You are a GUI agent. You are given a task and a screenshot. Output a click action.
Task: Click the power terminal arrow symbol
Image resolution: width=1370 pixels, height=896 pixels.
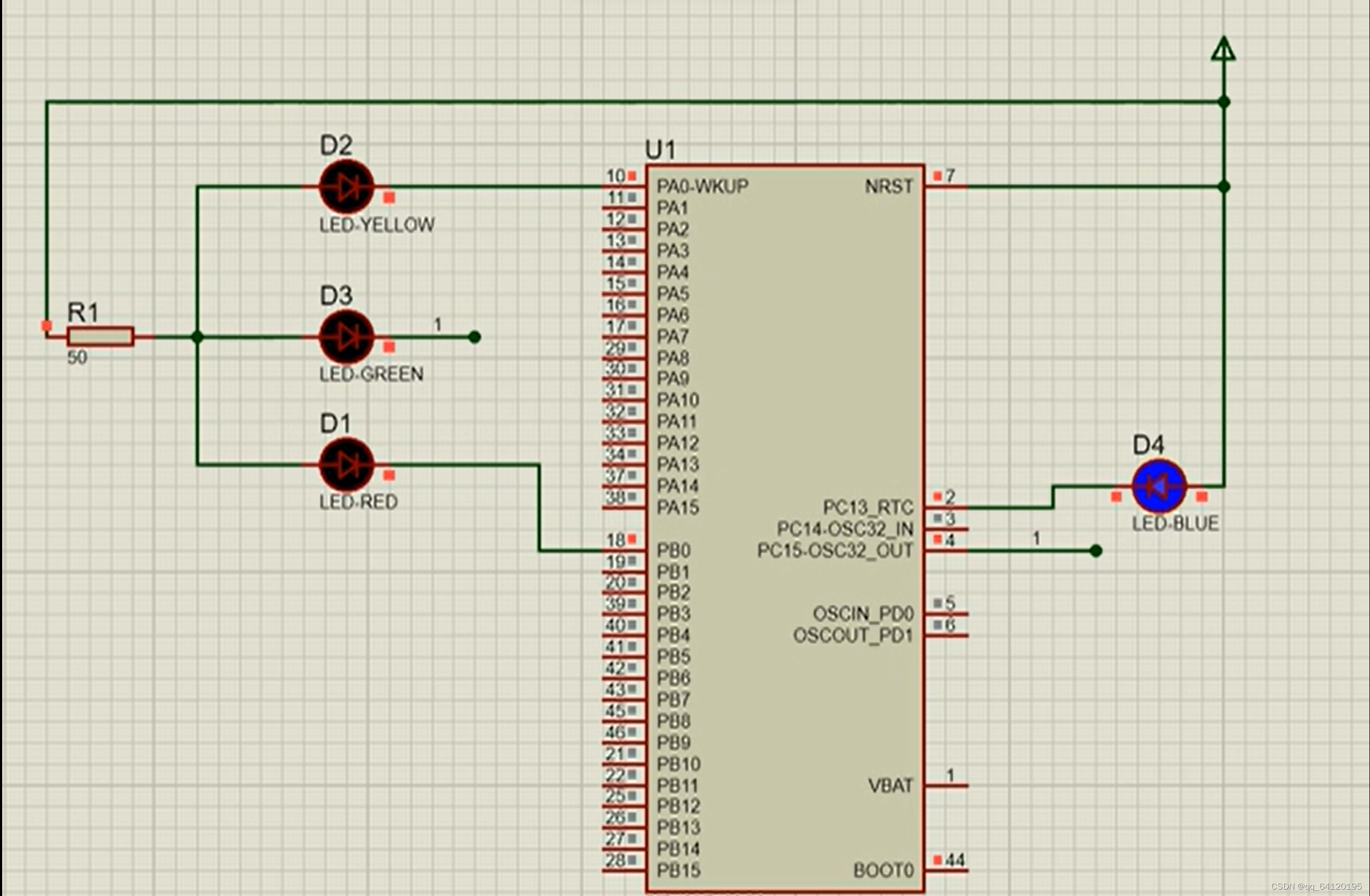(x=1223, y=50)
